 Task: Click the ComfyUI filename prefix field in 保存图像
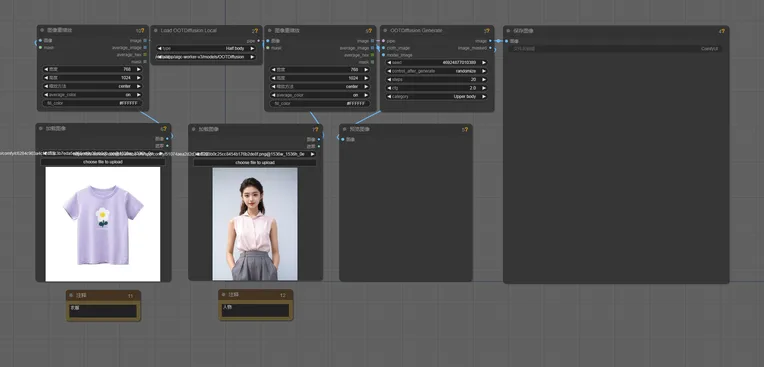point(615,49)
